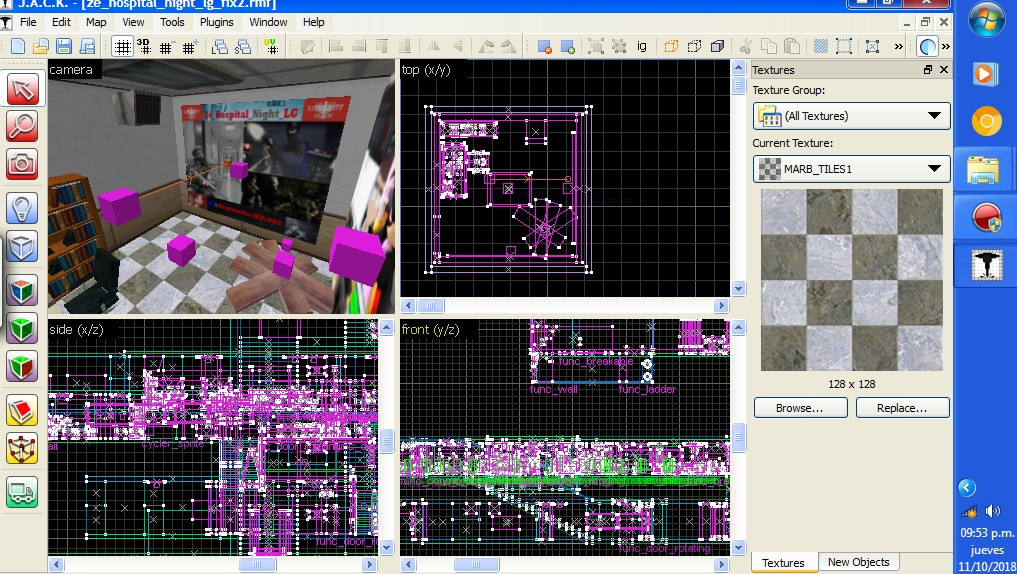Open the Window menu
1017x574 pixels.
coord(268,22)
